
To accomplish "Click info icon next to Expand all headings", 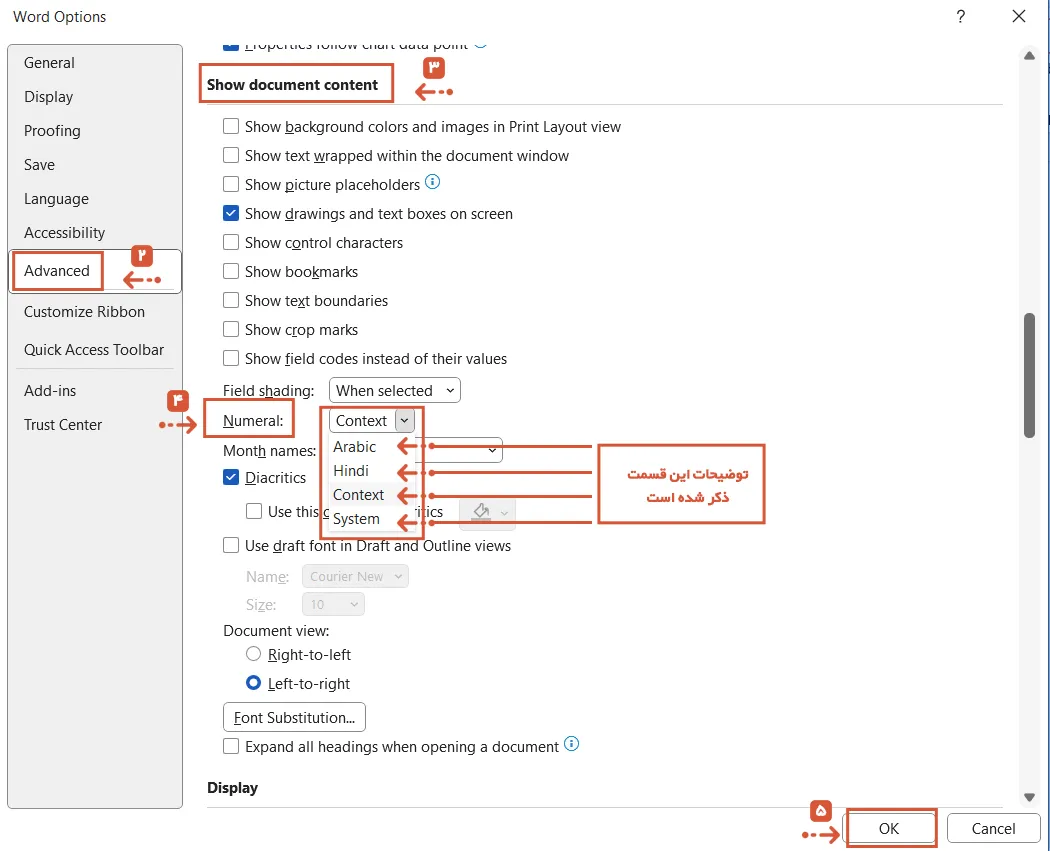I will (x=571, y=744).
